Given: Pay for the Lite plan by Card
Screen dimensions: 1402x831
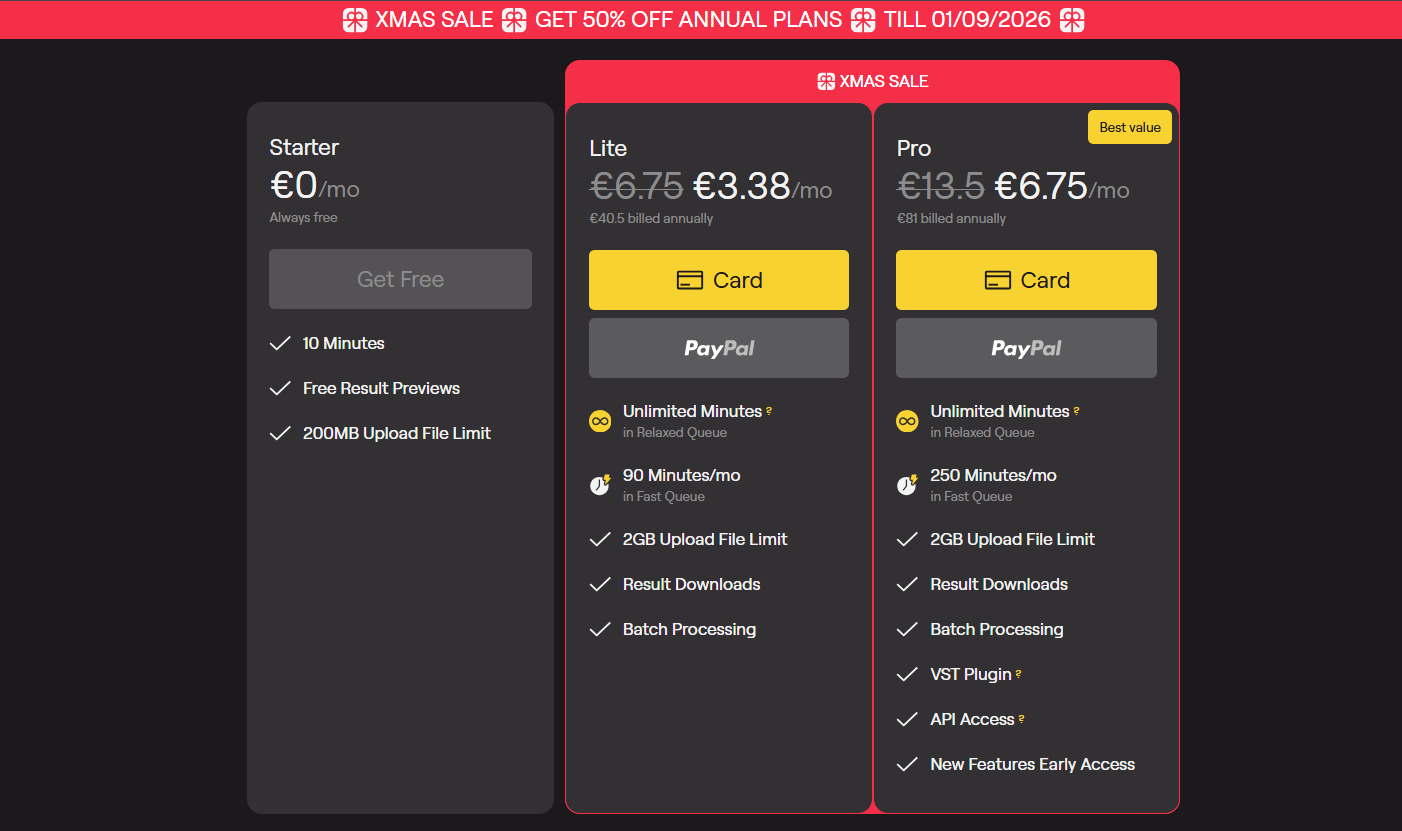Looking at the screenshot, I should (x=719, y=280).
